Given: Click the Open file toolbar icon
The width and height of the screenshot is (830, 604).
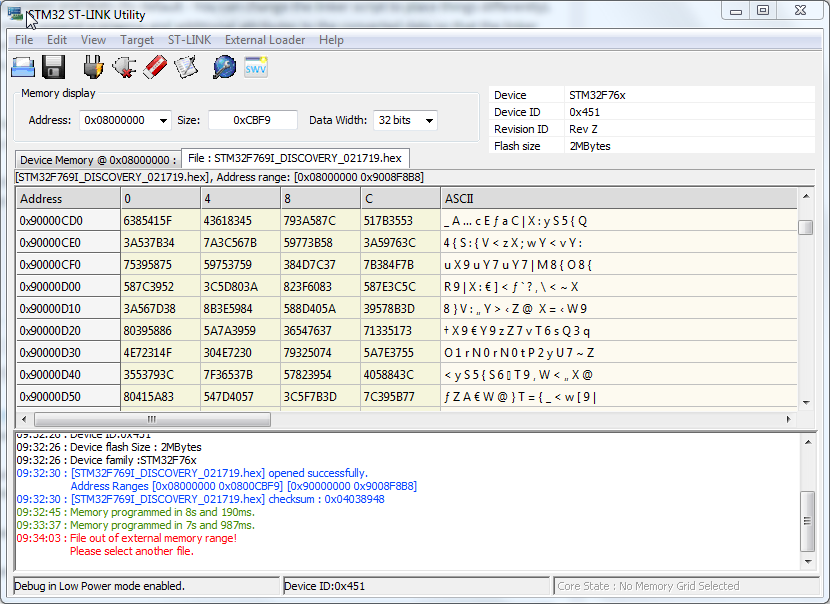Looking at the screenshot, I should click(23, 67).
